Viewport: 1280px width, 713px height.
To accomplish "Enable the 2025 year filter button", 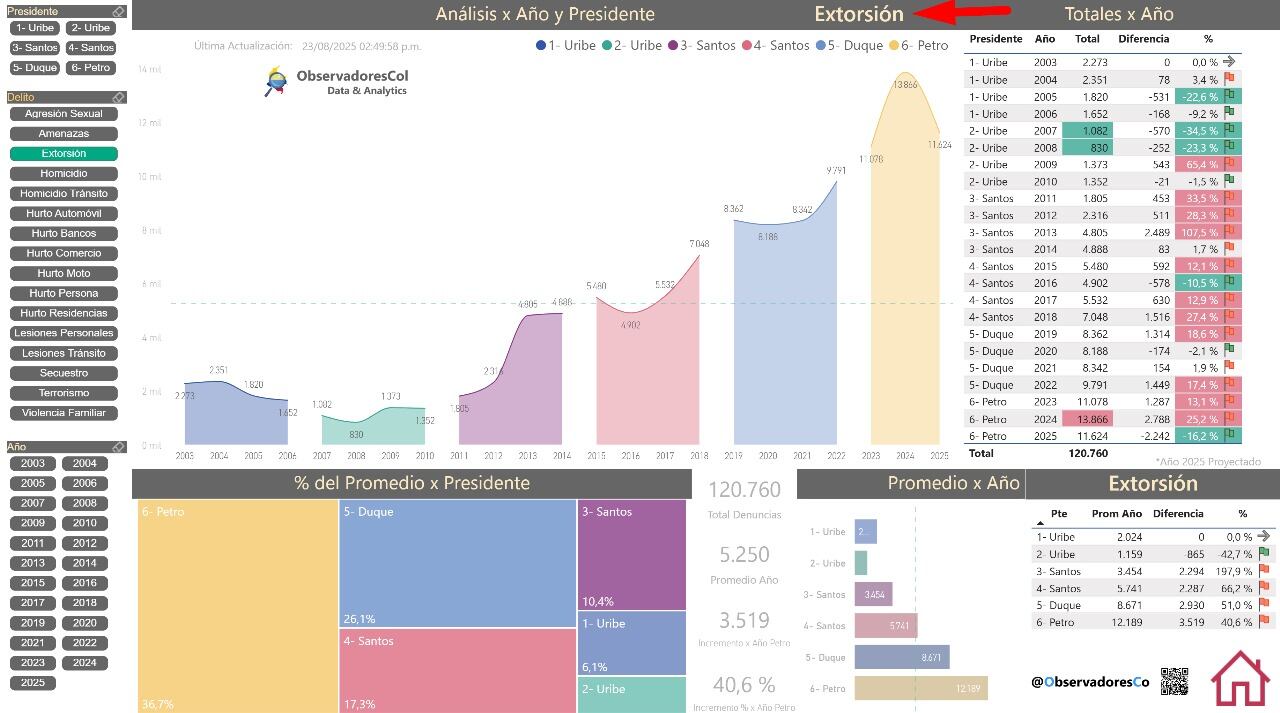I will click(33, 683).
